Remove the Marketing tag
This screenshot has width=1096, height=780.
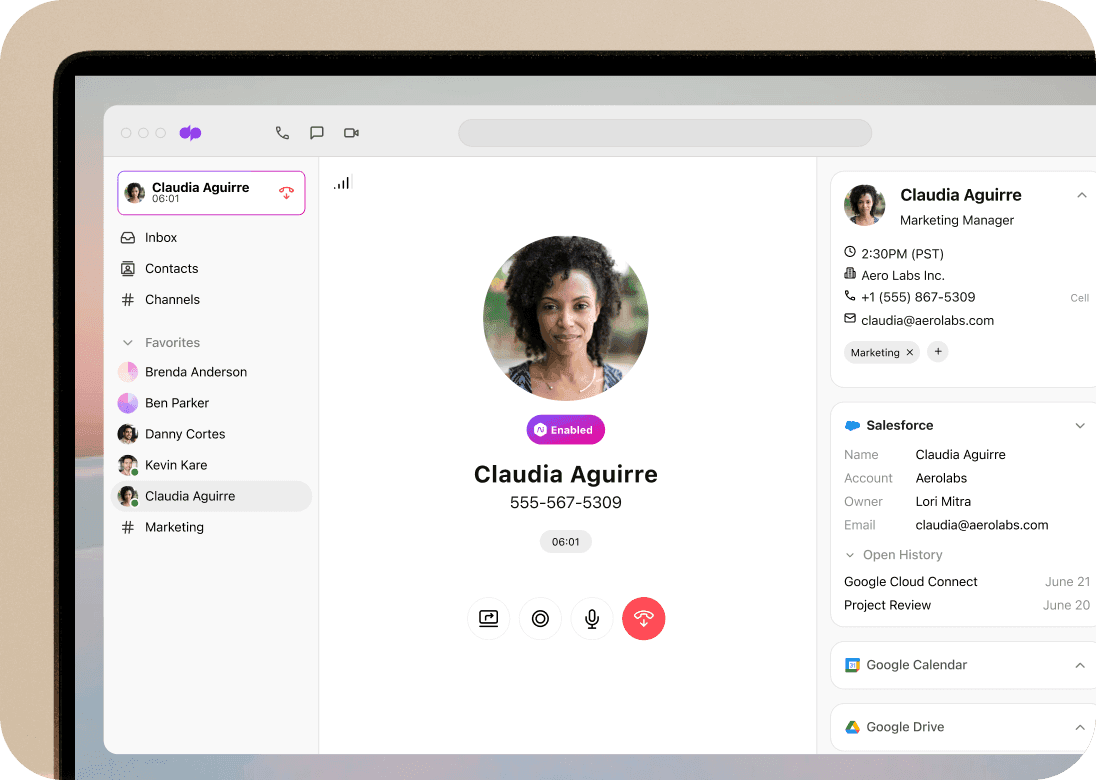pos(909,353)
